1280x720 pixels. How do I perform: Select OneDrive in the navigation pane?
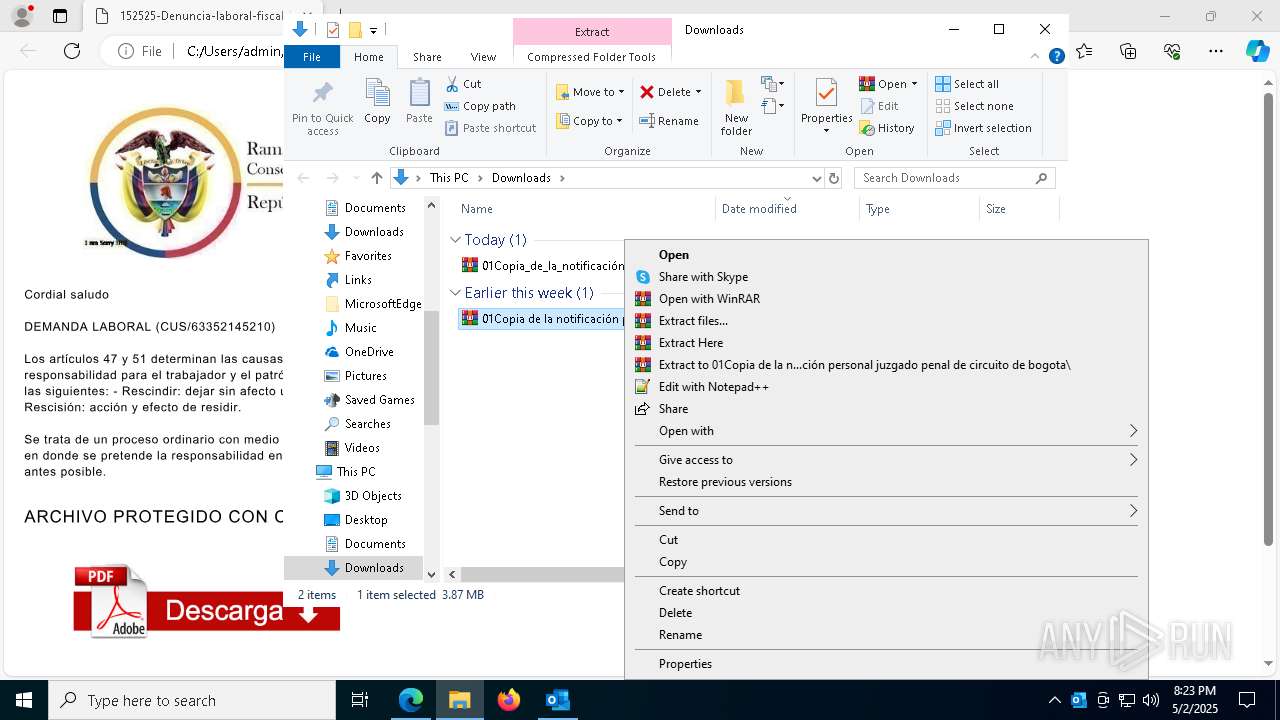368,352
